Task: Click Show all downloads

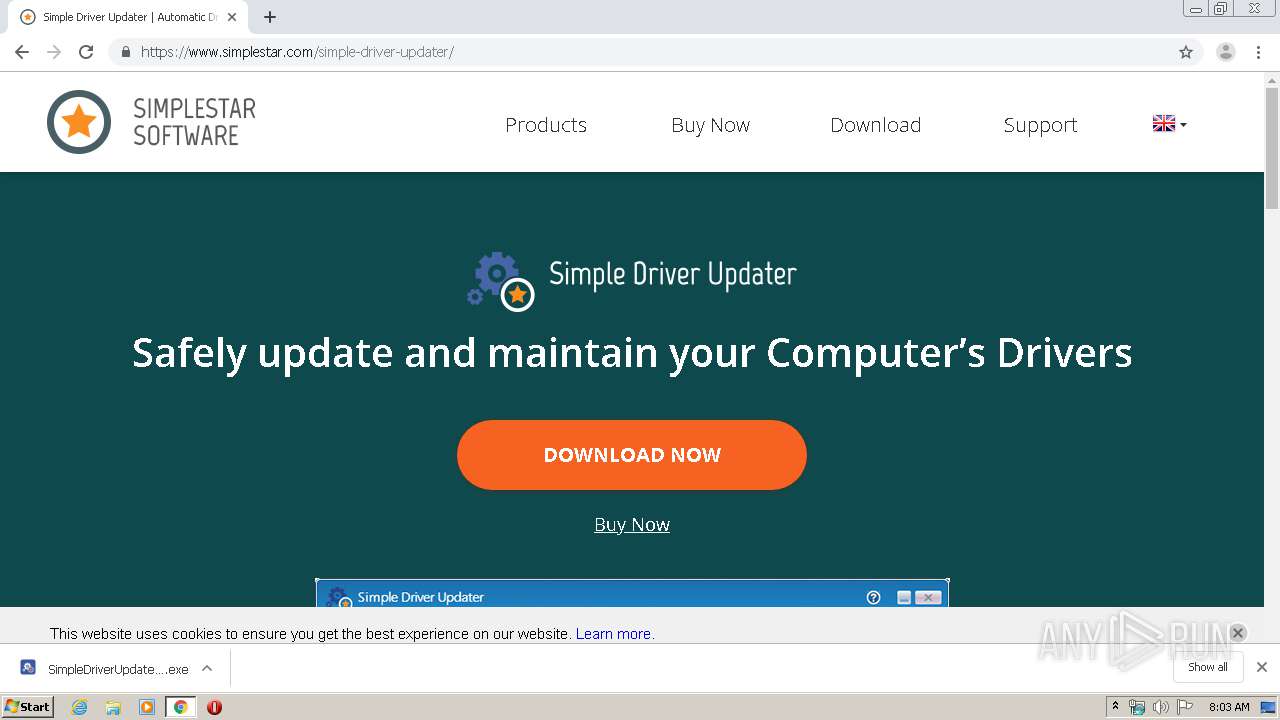Action: pyautogui.click(x=1208, y=667)
